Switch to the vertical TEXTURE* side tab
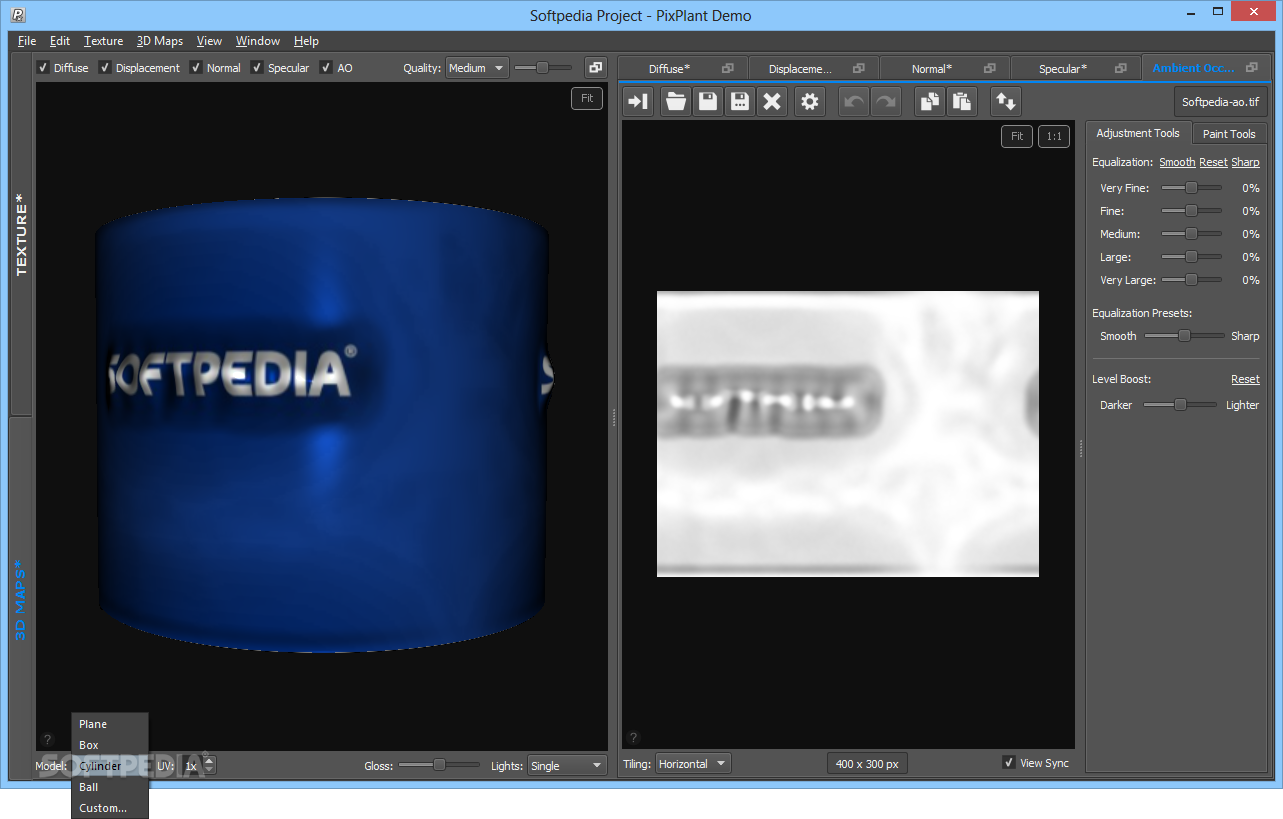This screenshot has width=1283, height=819. (21, 234)
